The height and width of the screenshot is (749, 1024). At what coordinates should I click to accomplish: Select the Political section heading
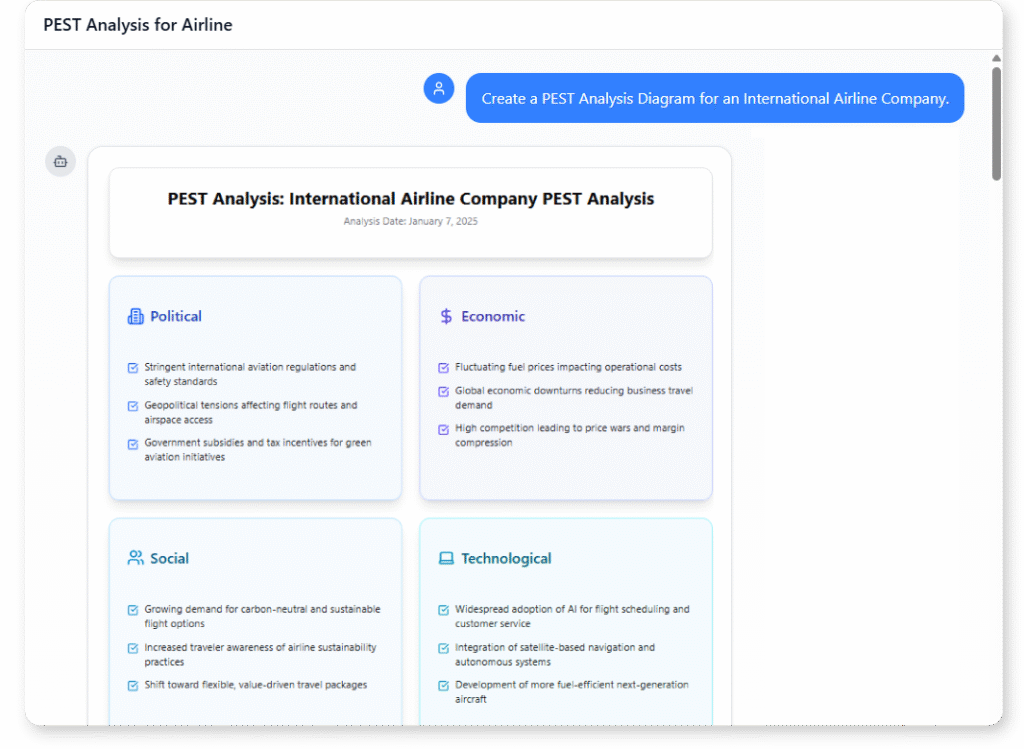point(176,316)
